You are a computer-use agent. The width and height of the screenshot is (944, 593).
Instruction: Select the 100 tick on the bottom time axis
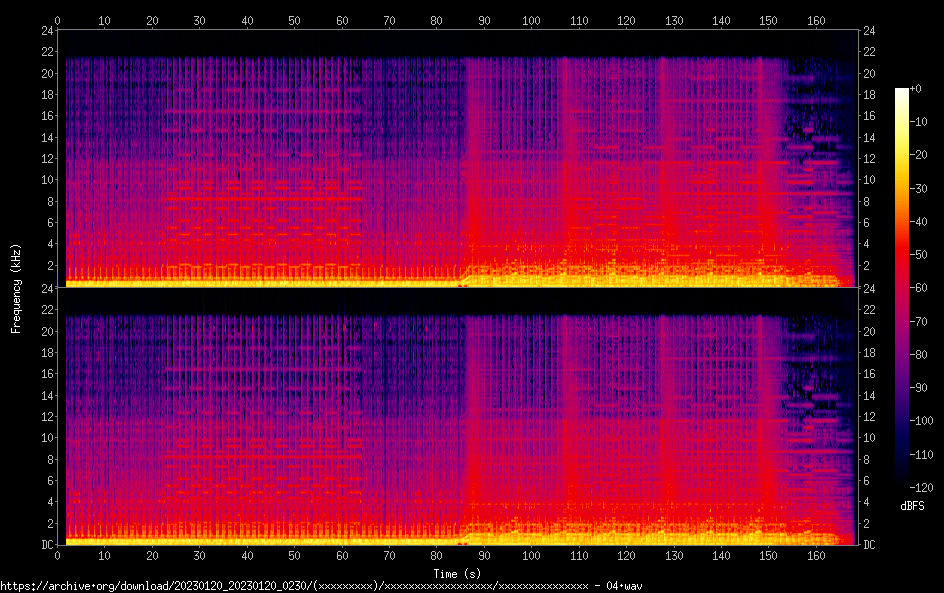pyautogui.click(x=531, y=556)
